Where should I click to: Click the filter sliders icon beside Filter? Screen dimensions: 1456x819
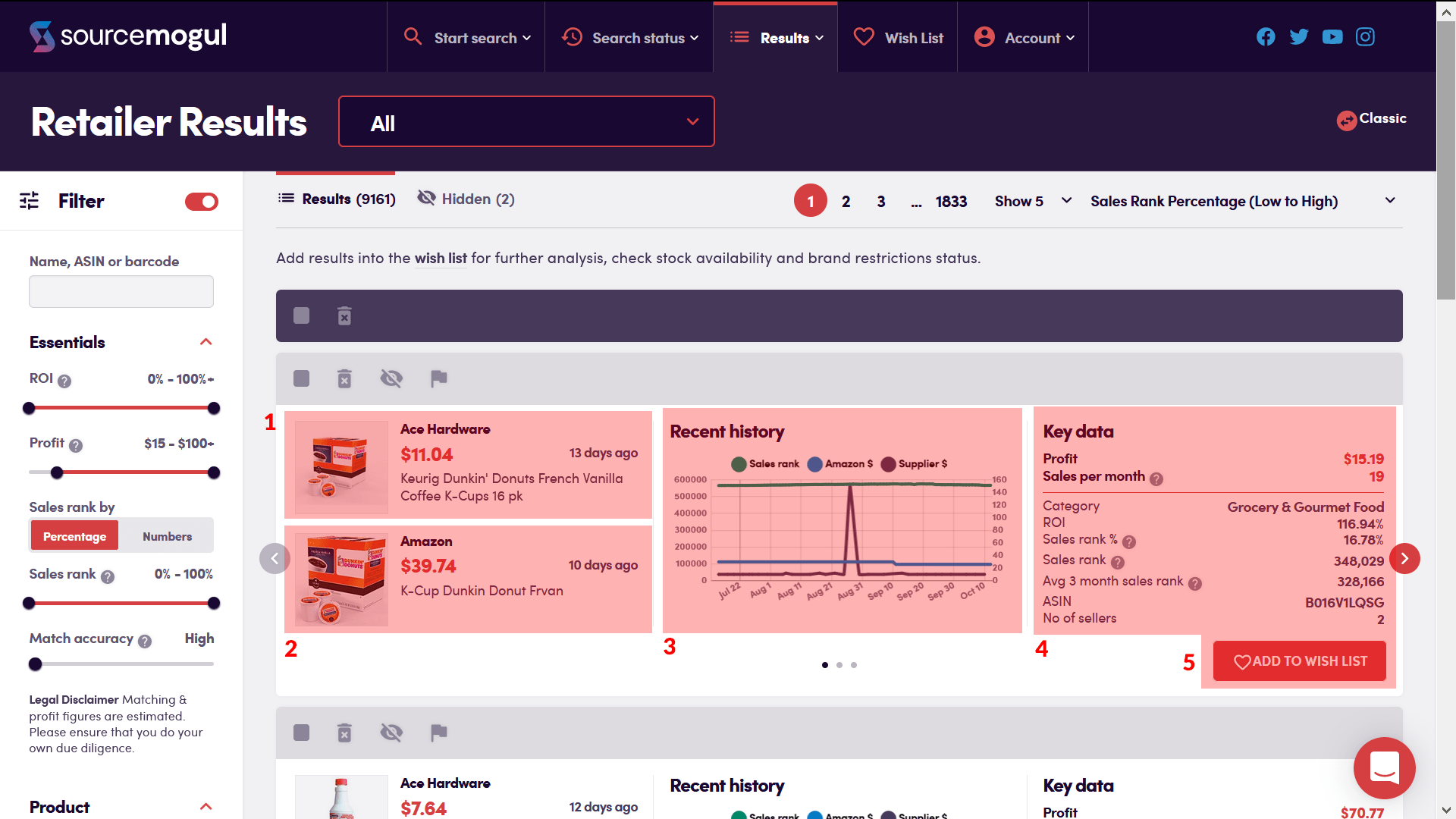tap(29, 201)
